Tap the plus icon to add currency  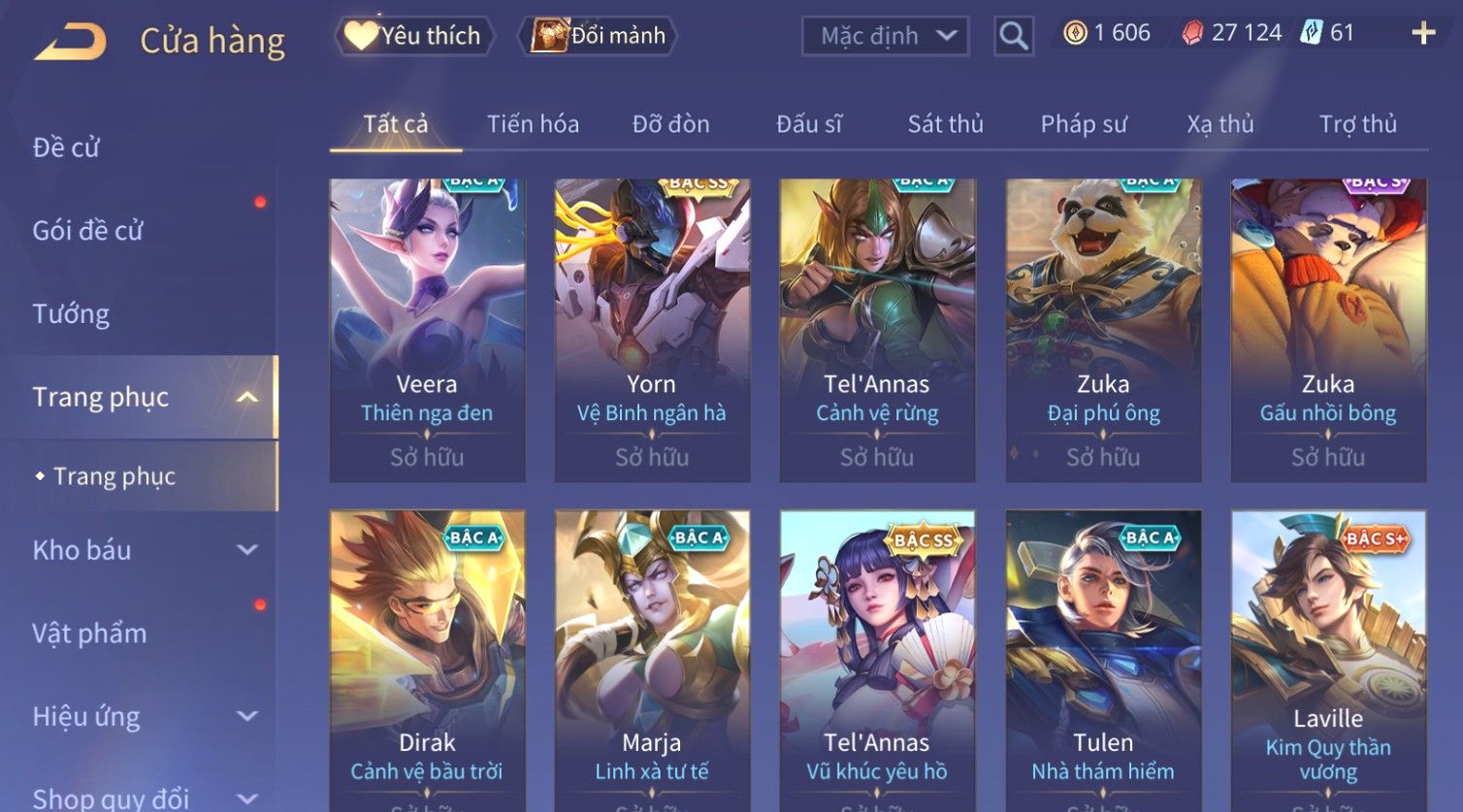(1423, 33)
